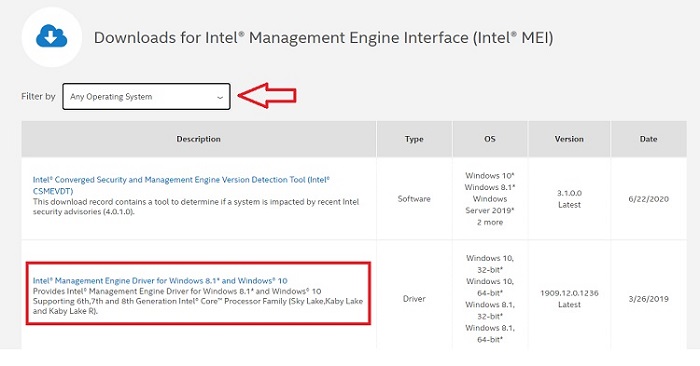
Task: Select the 'Driver' type cell
Action: (414, 299)
